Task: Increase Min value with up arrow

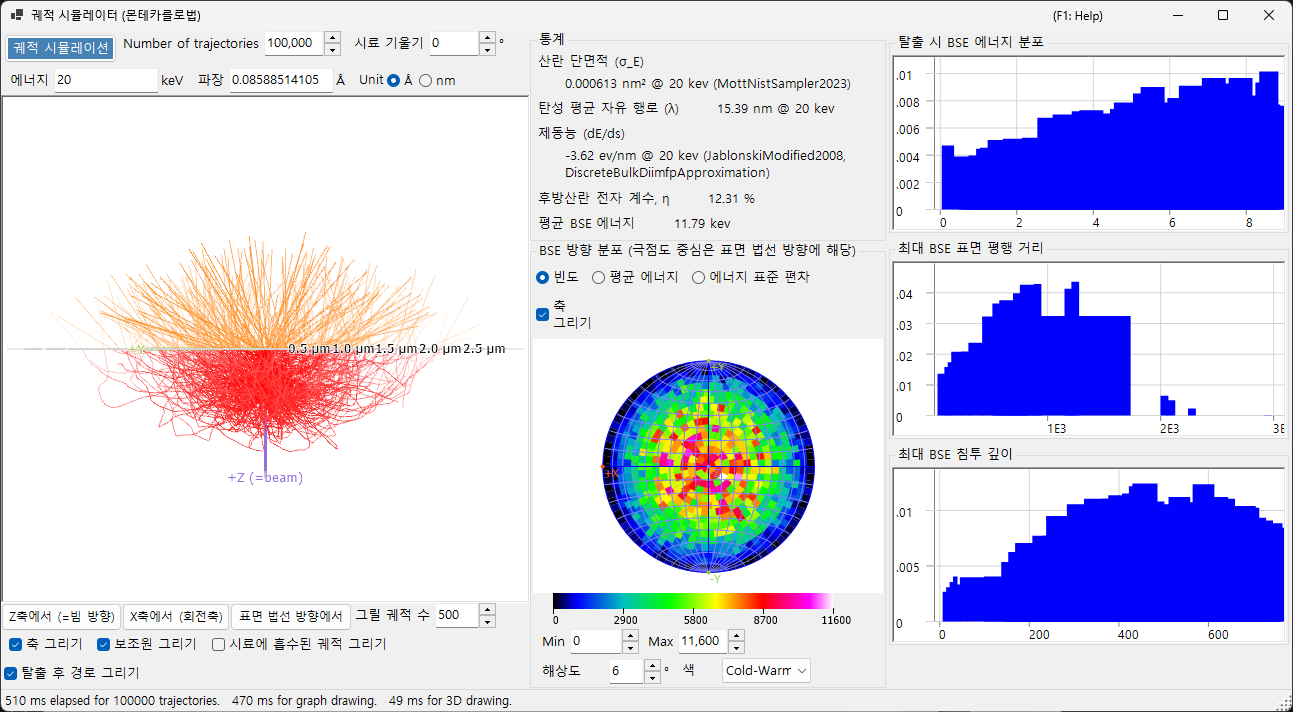Action: (x=632, y=635)
